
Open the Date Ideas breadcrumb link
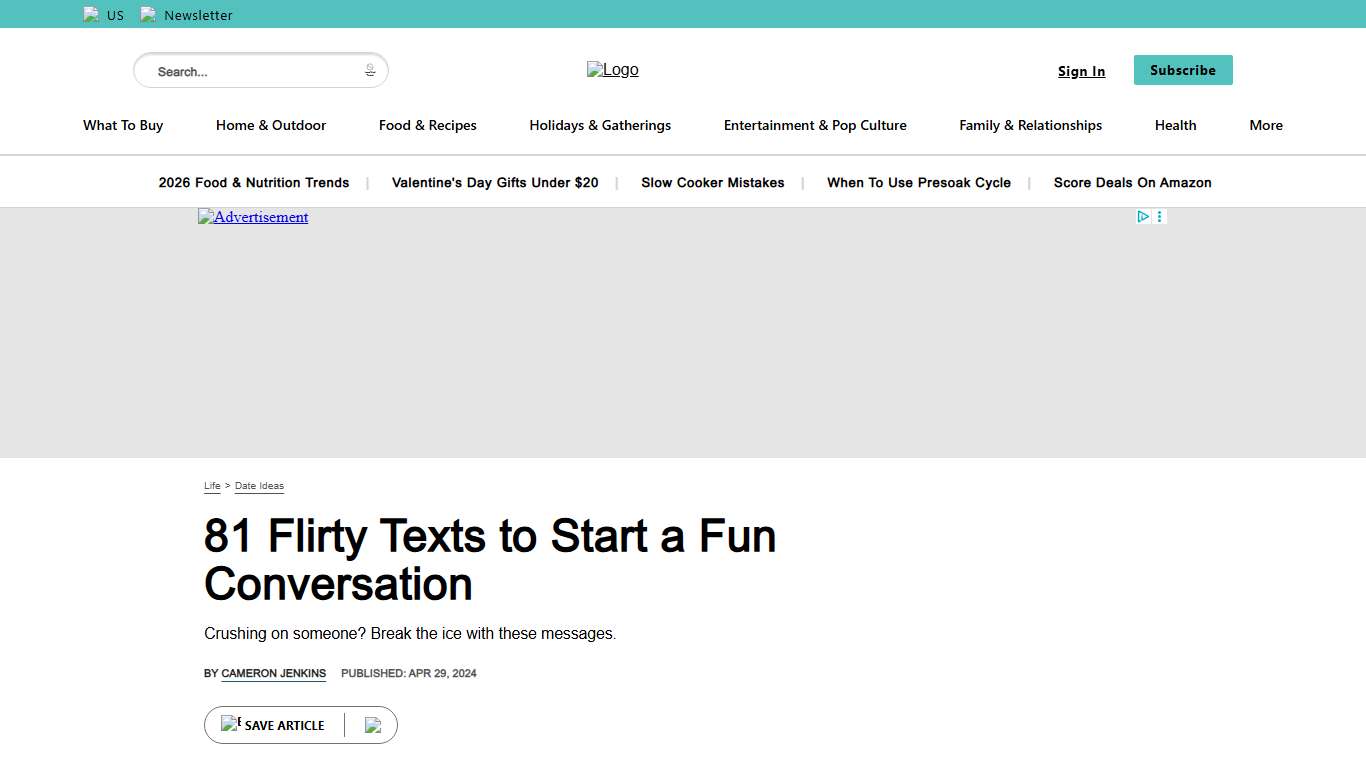point(259,486)
